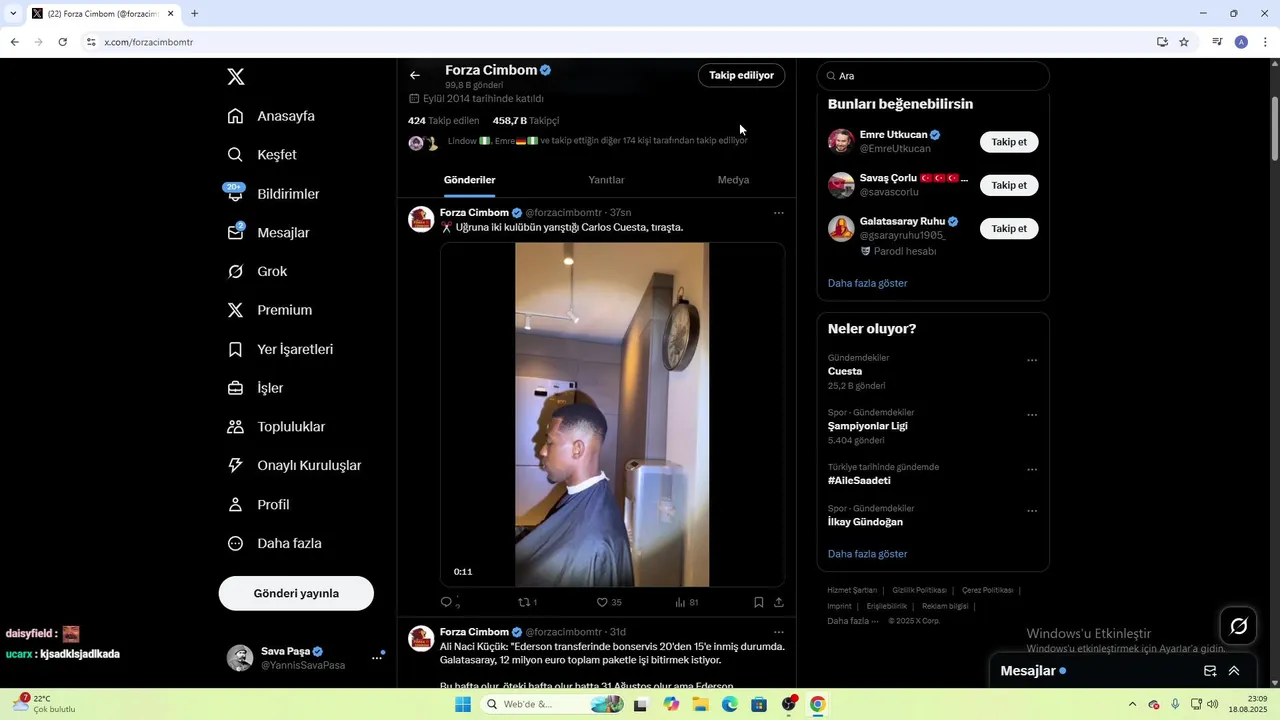Follow Galatasaray Ruhu
This screenshot has height=720, width=1280.
point(1009,228)
